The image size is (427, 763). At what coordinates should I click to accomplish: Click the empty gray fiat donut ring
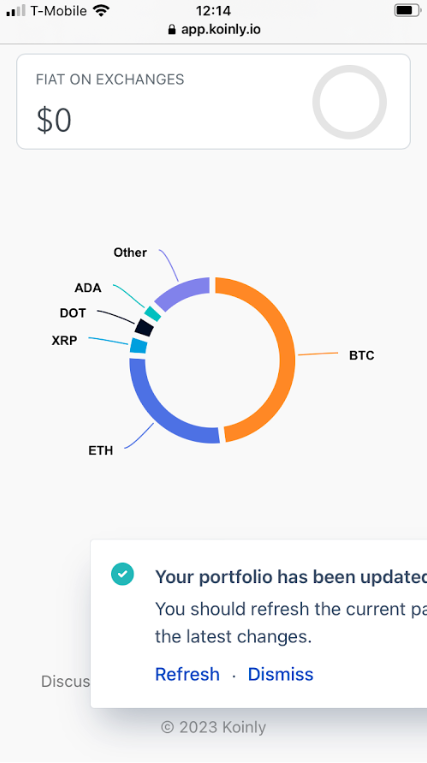349,102
